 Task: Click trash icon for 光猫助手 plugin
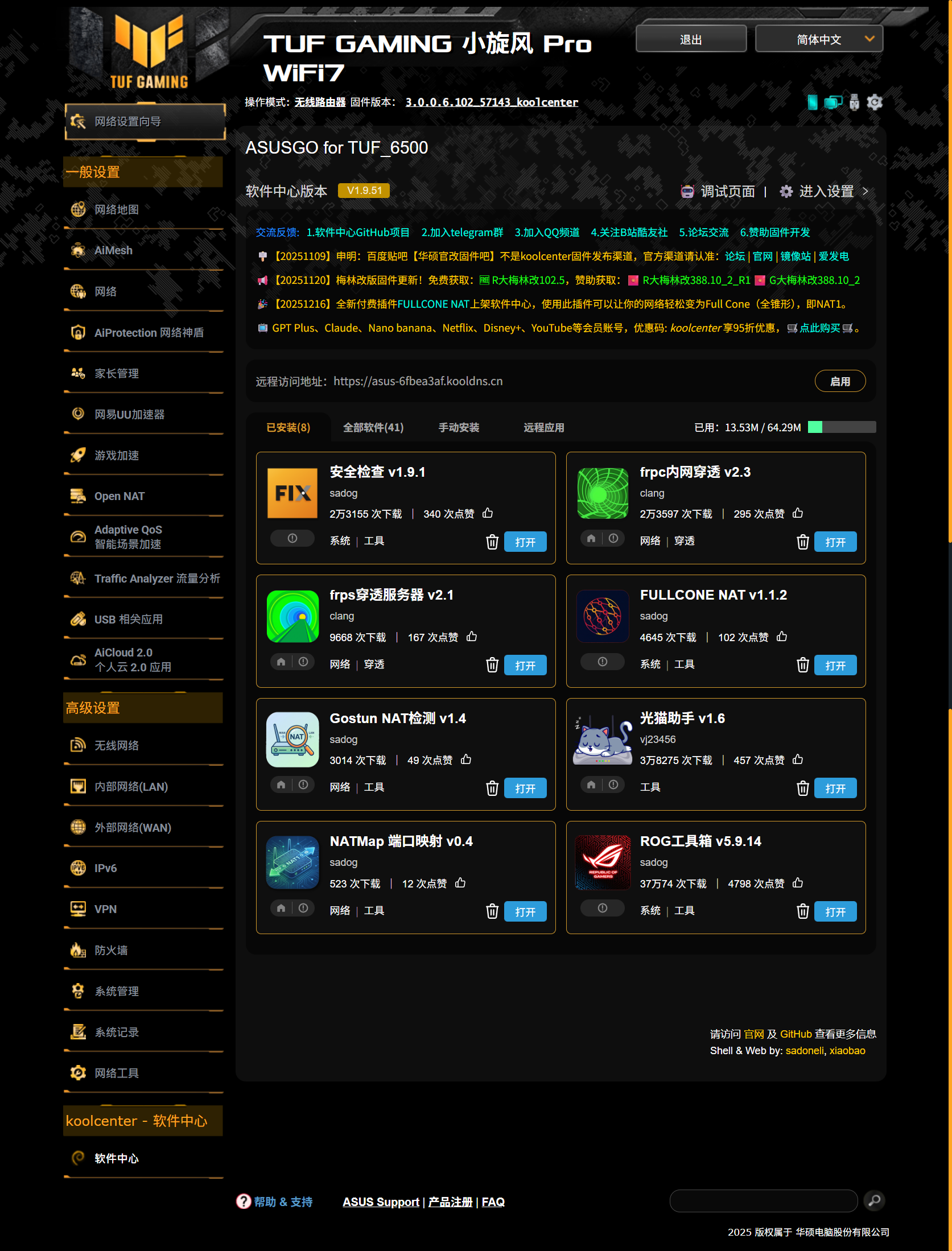(x=802, y=788)
